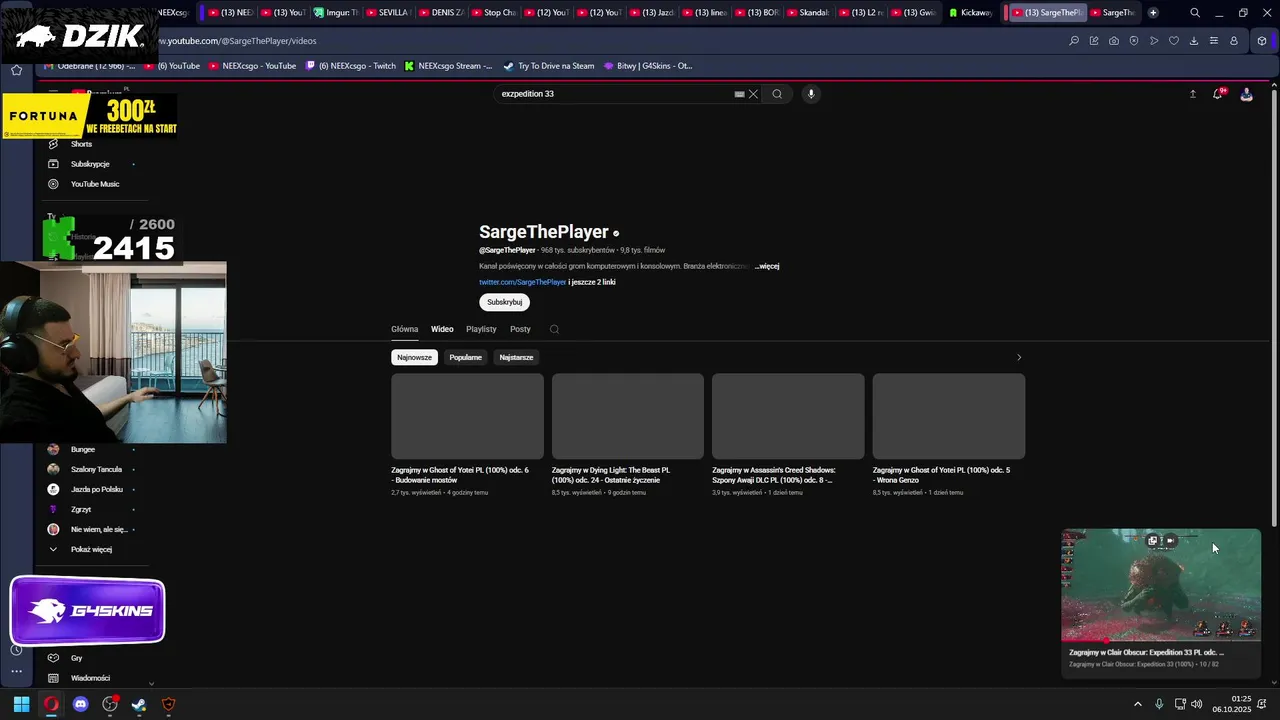Open YouTube notifications bell
The image size is (1280, 720).
click(1218, 94)
